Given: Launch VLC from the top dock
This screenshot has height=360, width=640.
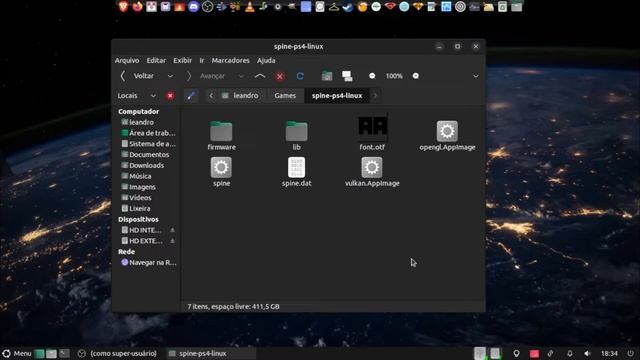Looking at the screenshot, I should (x=249, y=6).
